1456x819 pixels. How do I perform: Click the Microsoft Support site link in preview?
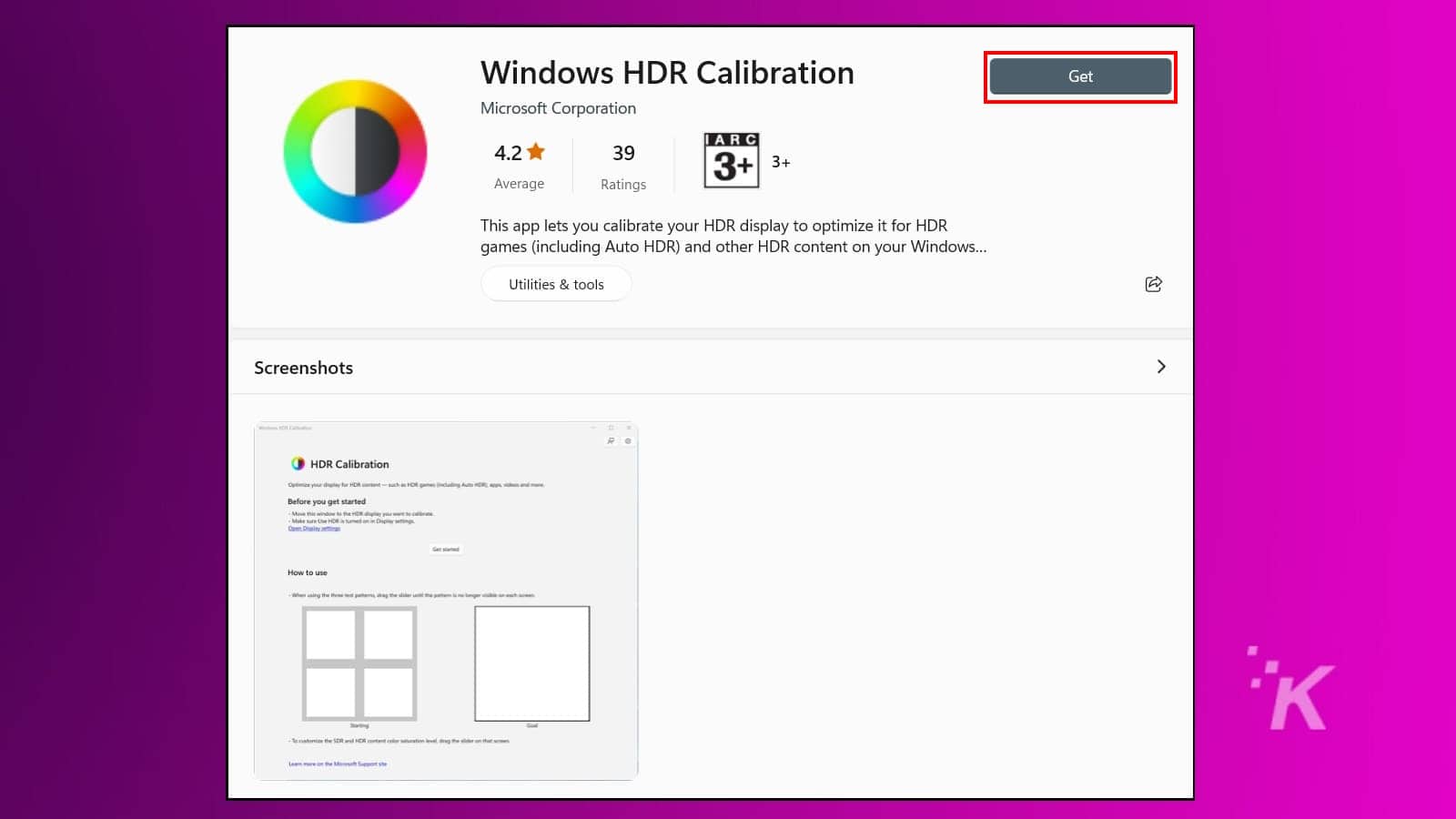pos(338,763)
